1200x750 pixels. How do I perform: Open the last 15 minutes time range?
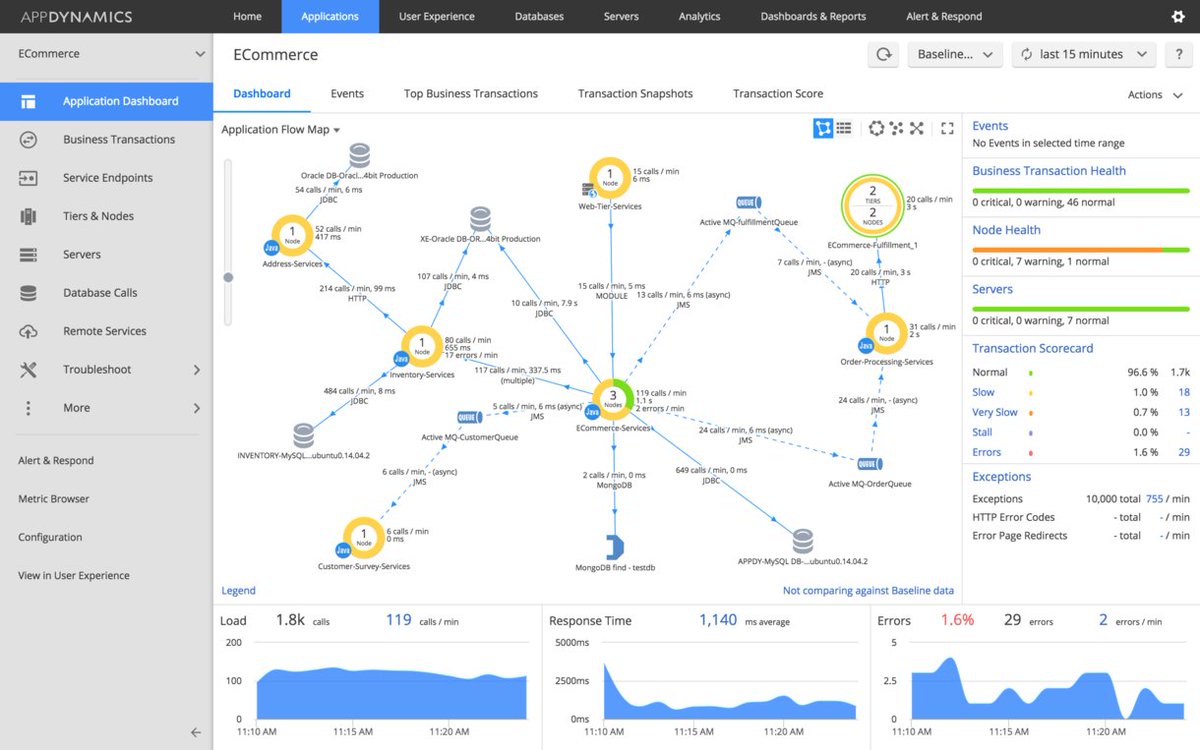coord(1084,54)
